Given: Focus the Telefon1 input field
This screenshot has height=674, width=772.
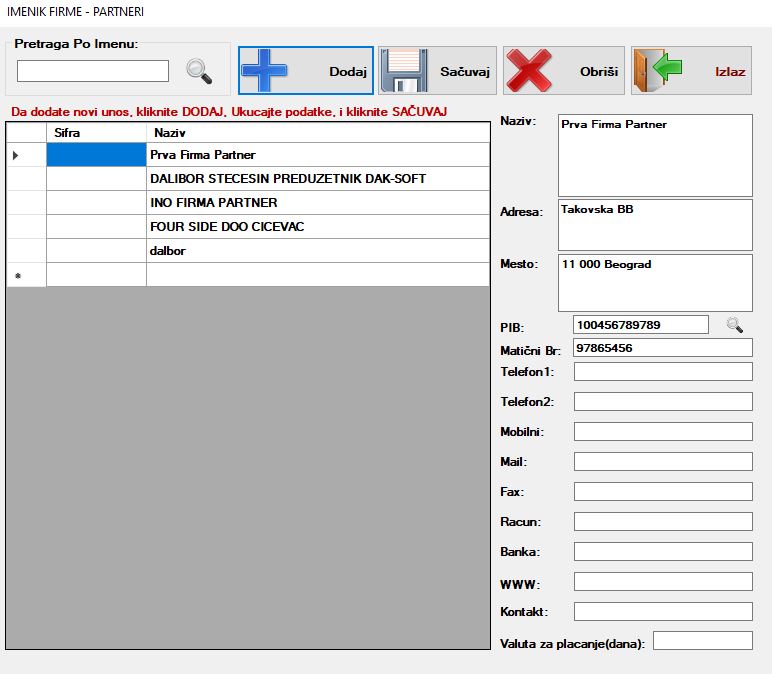Looking at the screenshot, I should (x=663, y=372).
